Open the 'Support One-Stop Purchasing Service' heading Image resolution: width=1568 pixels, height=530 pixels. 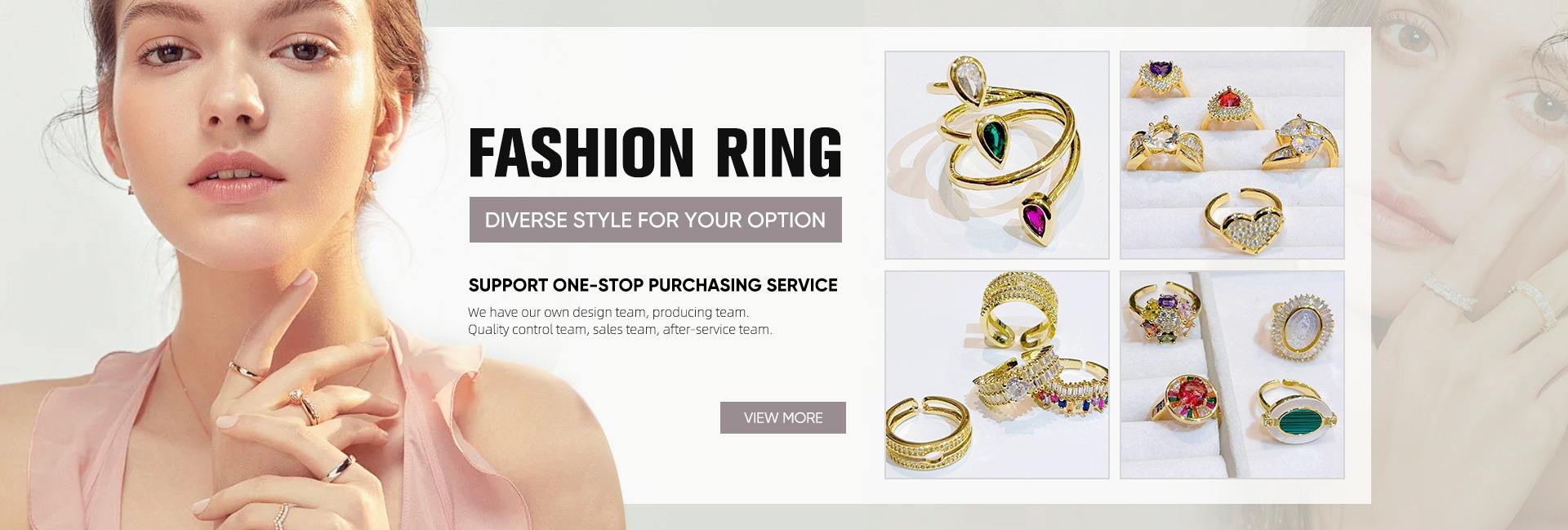coord(653,285)
